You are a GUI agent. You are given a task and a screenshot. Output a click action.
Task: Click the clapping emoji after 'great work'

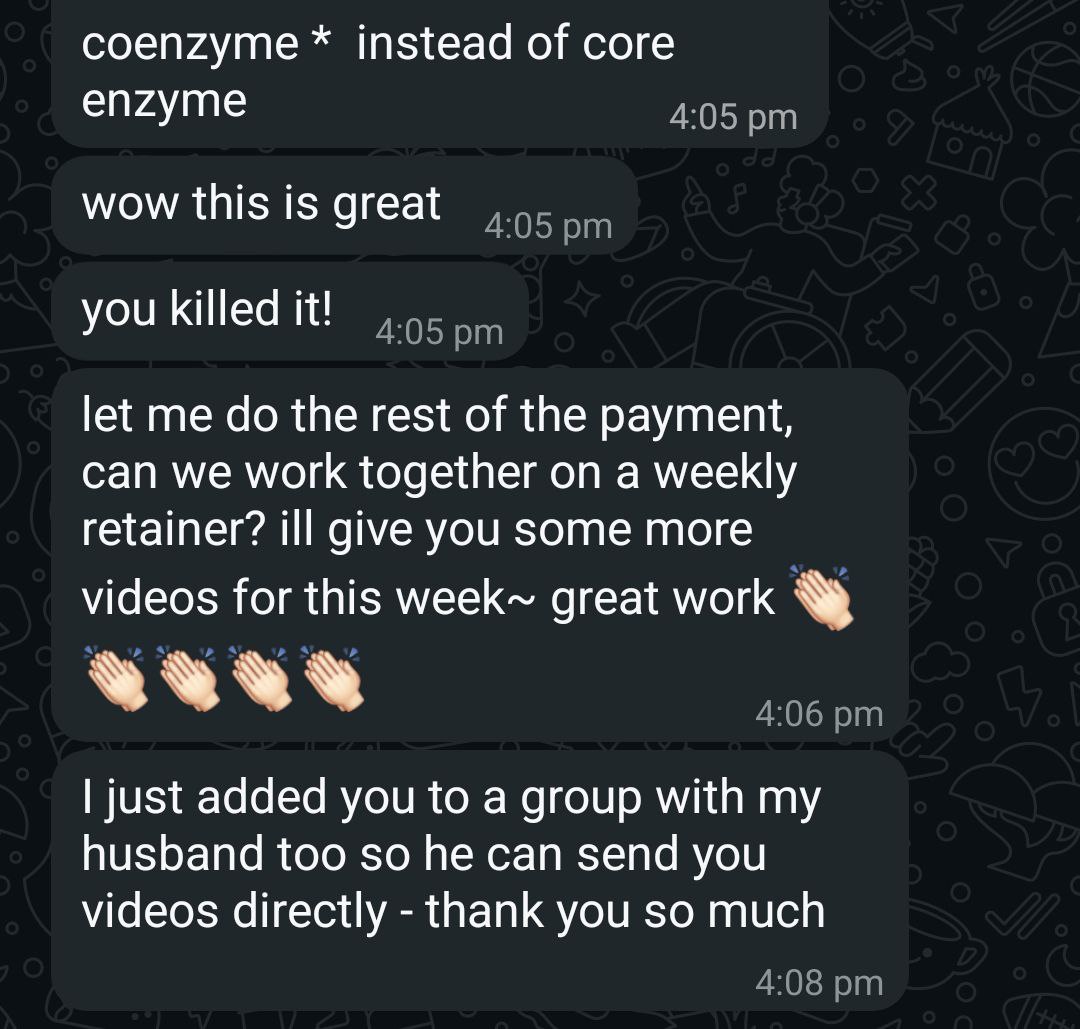pos(823,597)
